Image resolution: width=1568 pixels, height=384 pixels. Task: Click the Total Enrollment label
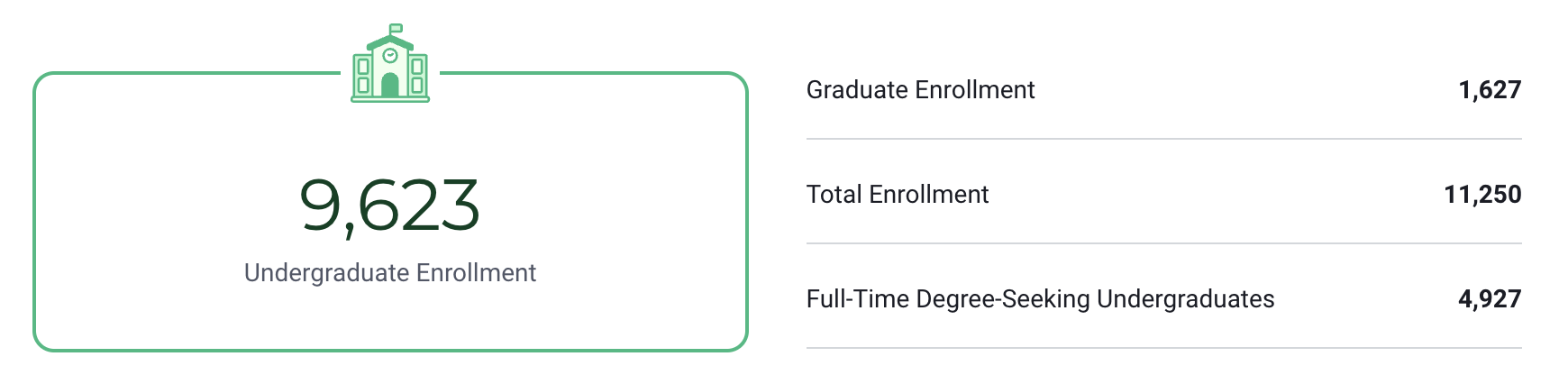click(897, 195)
